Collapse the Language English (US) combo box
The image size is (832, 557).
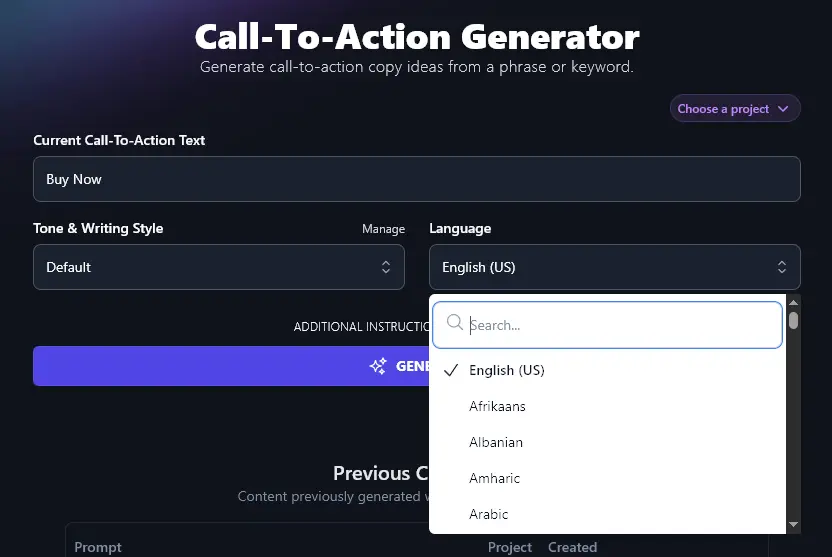[614, 267]
